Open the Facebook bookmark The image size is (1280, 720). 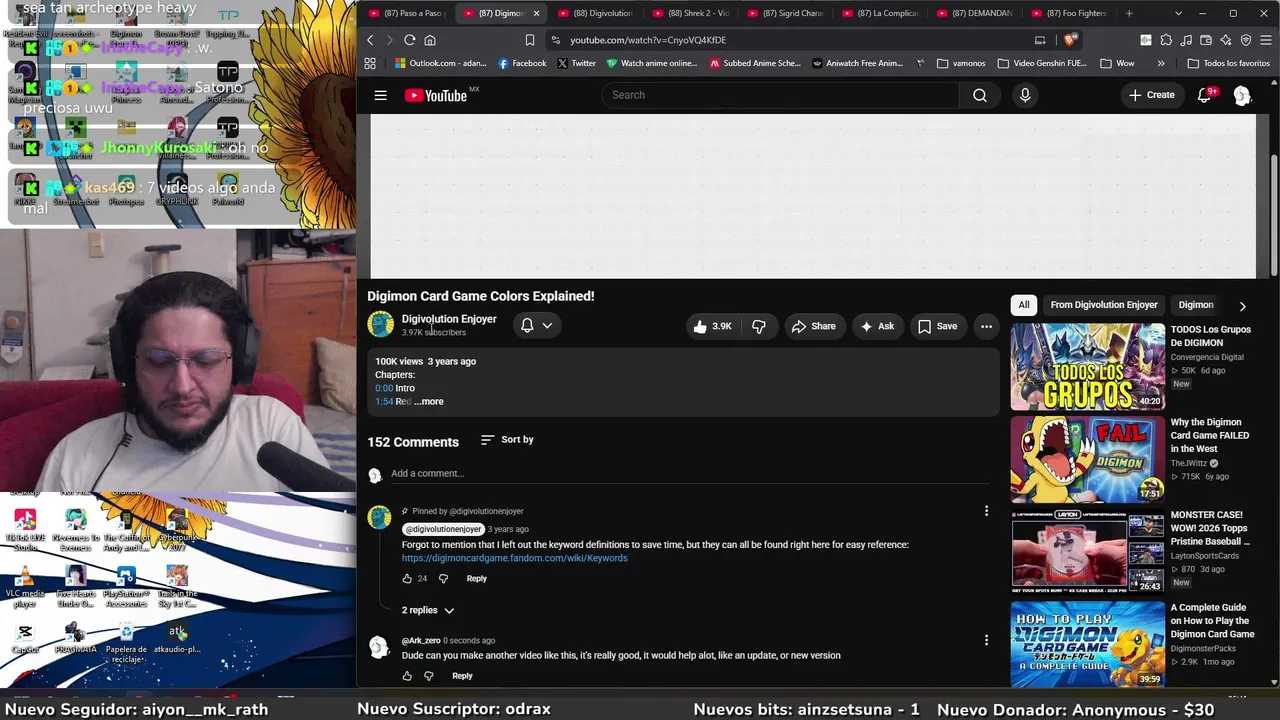(522, 63)
